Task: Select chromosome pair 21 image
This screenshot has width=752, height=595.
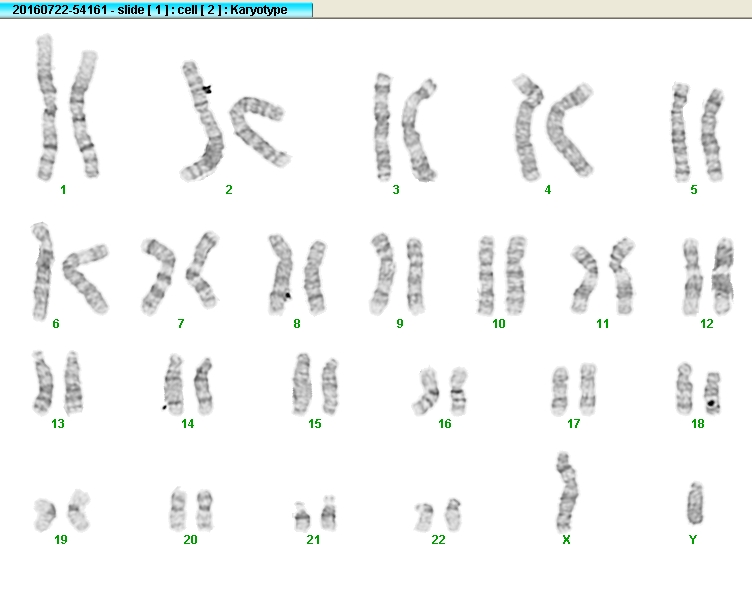Action: point(315,513)
